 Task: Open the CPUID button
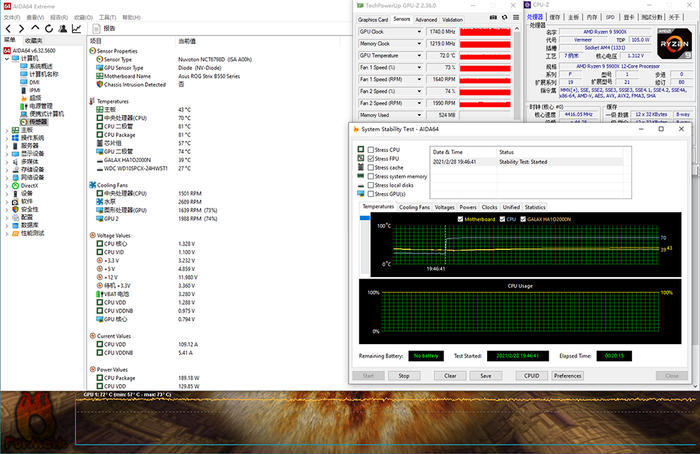click(x=532, y=376)
